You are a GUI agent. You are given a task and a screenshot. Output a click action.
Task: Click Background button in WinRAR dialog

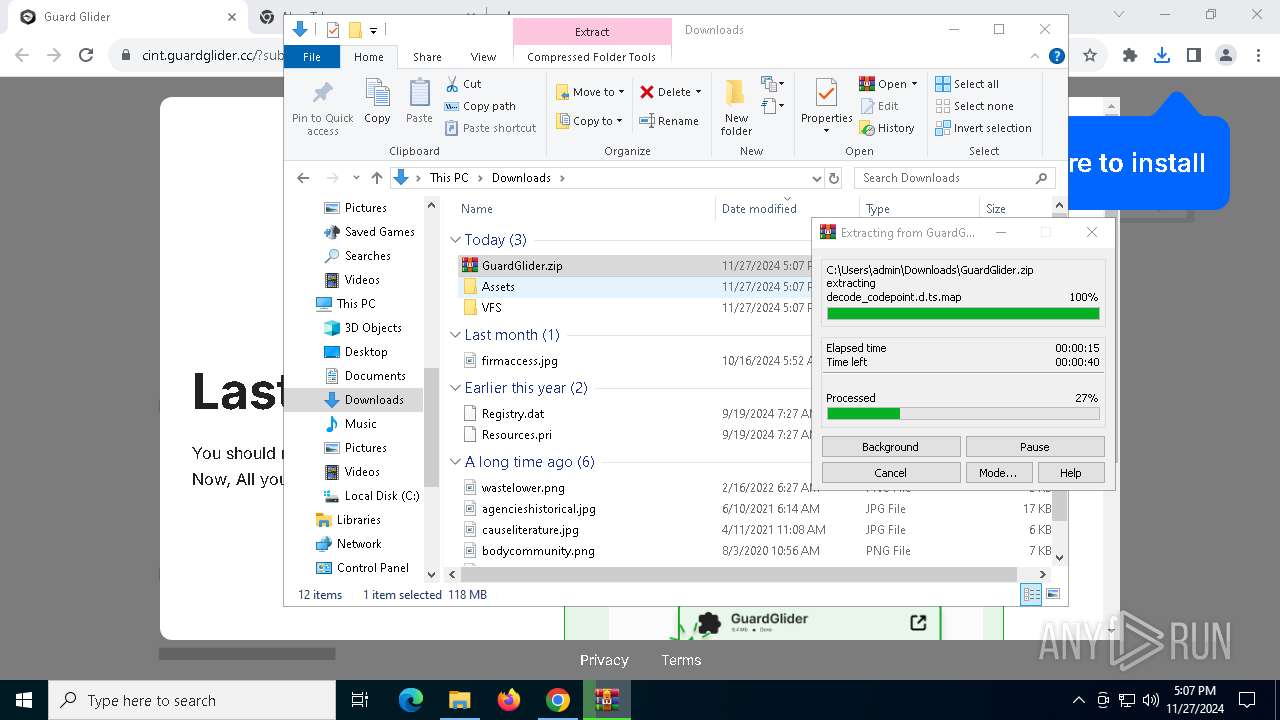(x=890, y=447)
